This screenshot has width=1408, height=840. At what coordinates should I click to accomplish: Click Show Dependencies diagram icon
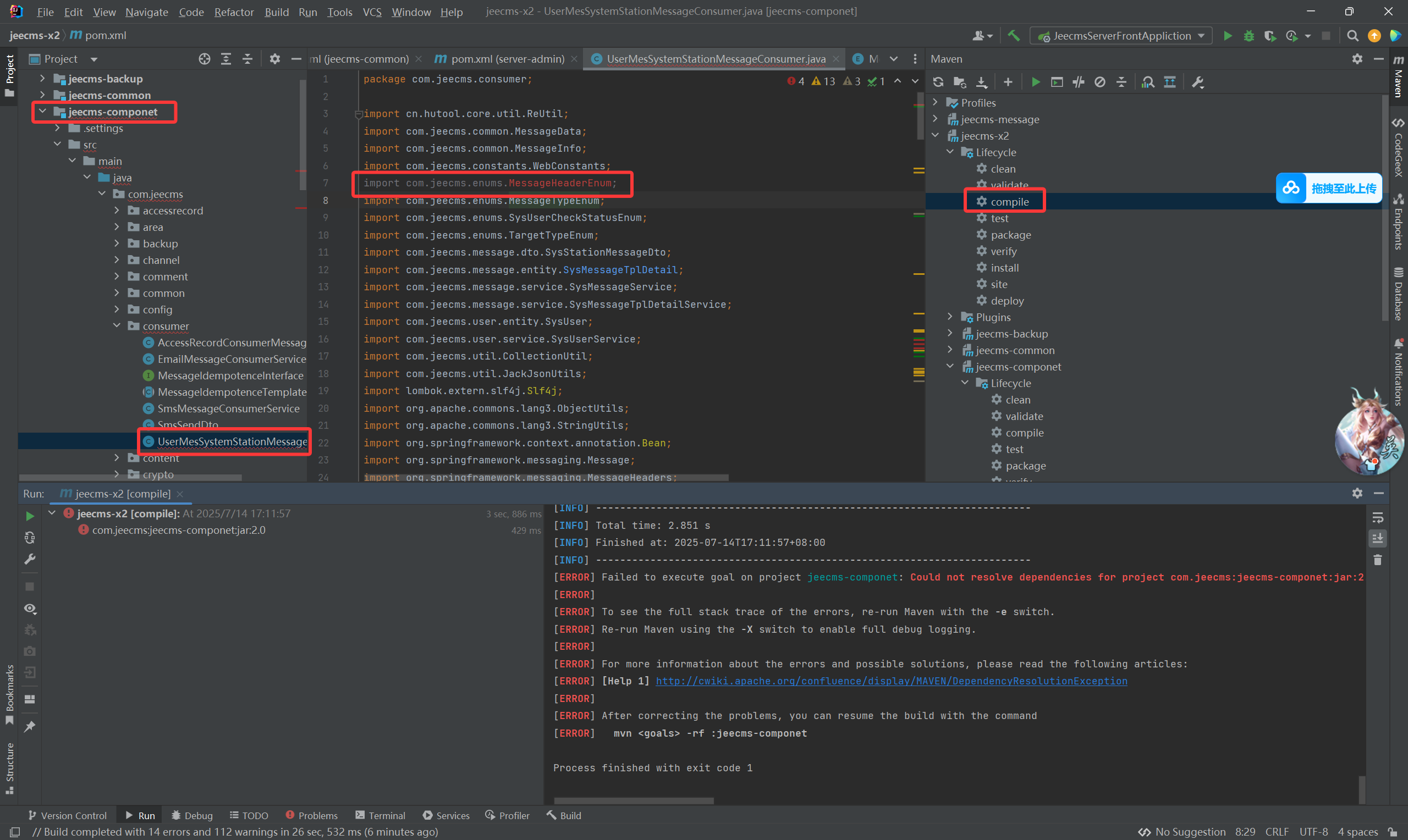[x=1170, y=82]
